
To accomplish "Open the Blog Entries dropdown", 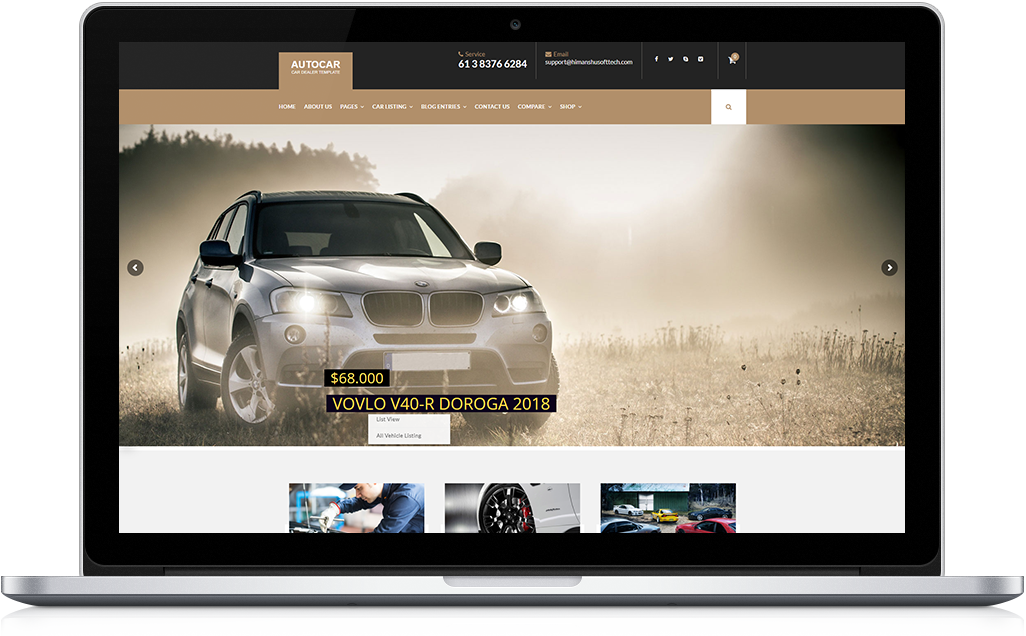I will 443,107.
